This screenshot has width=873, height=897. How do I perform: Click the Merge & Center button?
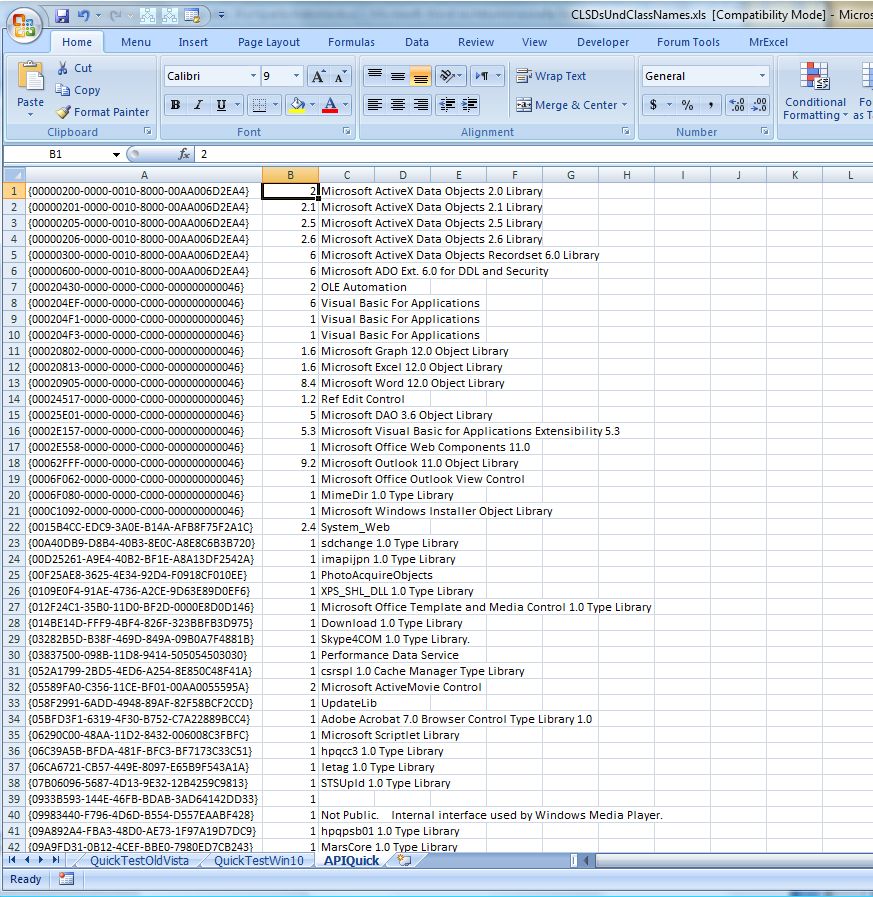pyautogui.click(x=566, y=105)
